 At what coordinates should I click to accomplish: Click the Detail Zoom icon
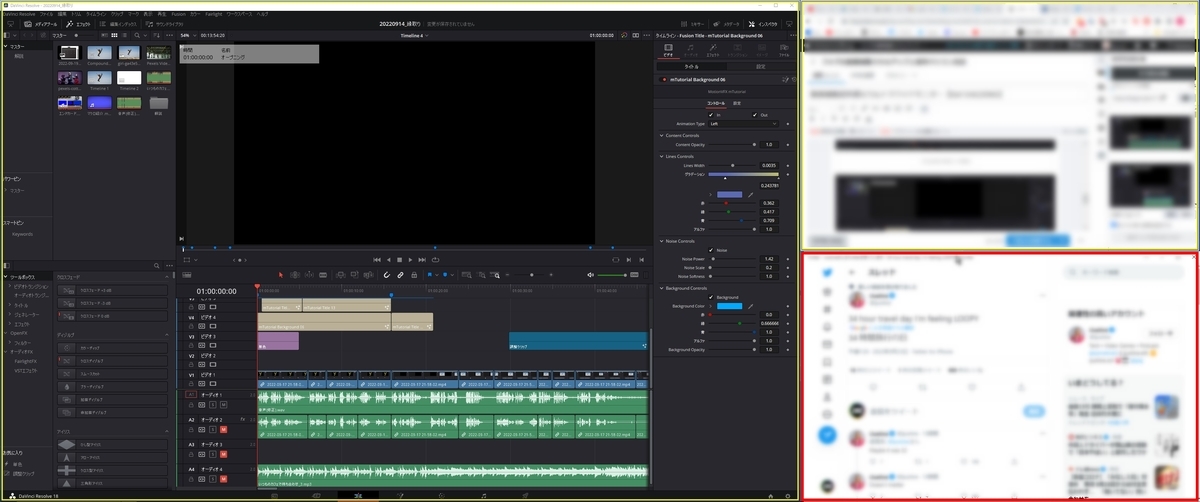point(481,275)
